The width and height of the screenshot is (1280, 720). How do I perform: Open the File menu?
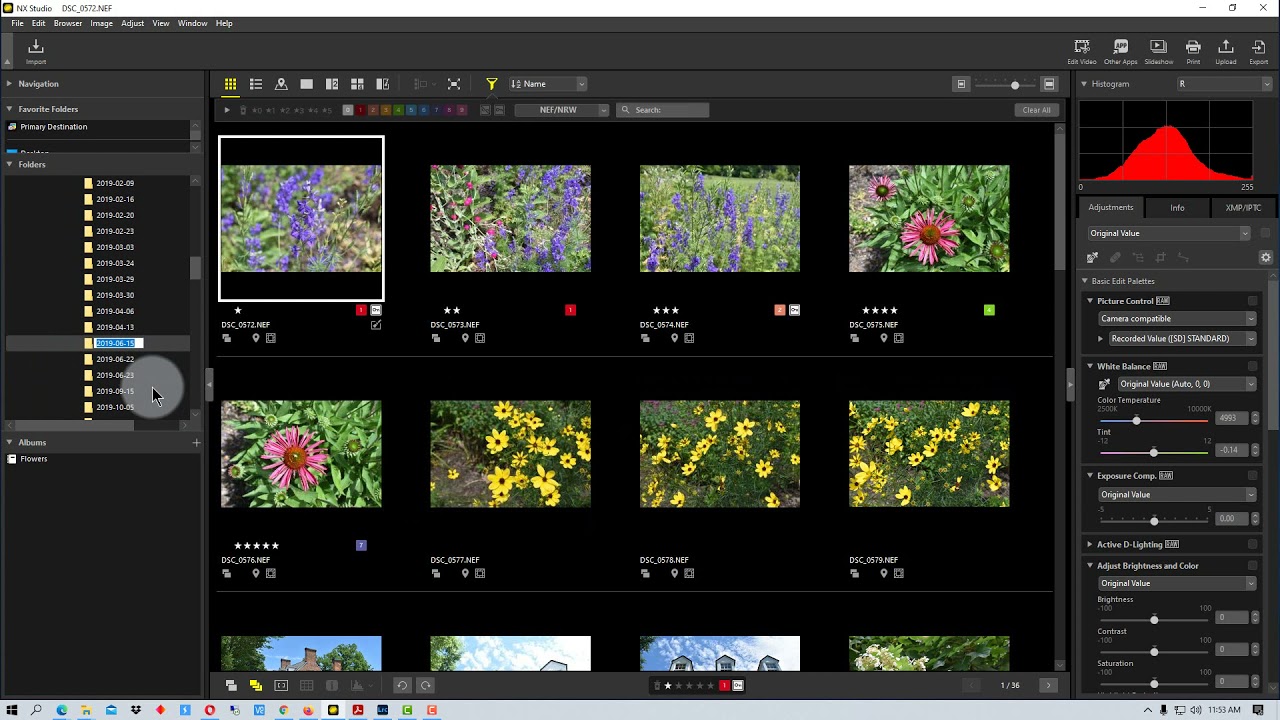click(x=17, y=23)
